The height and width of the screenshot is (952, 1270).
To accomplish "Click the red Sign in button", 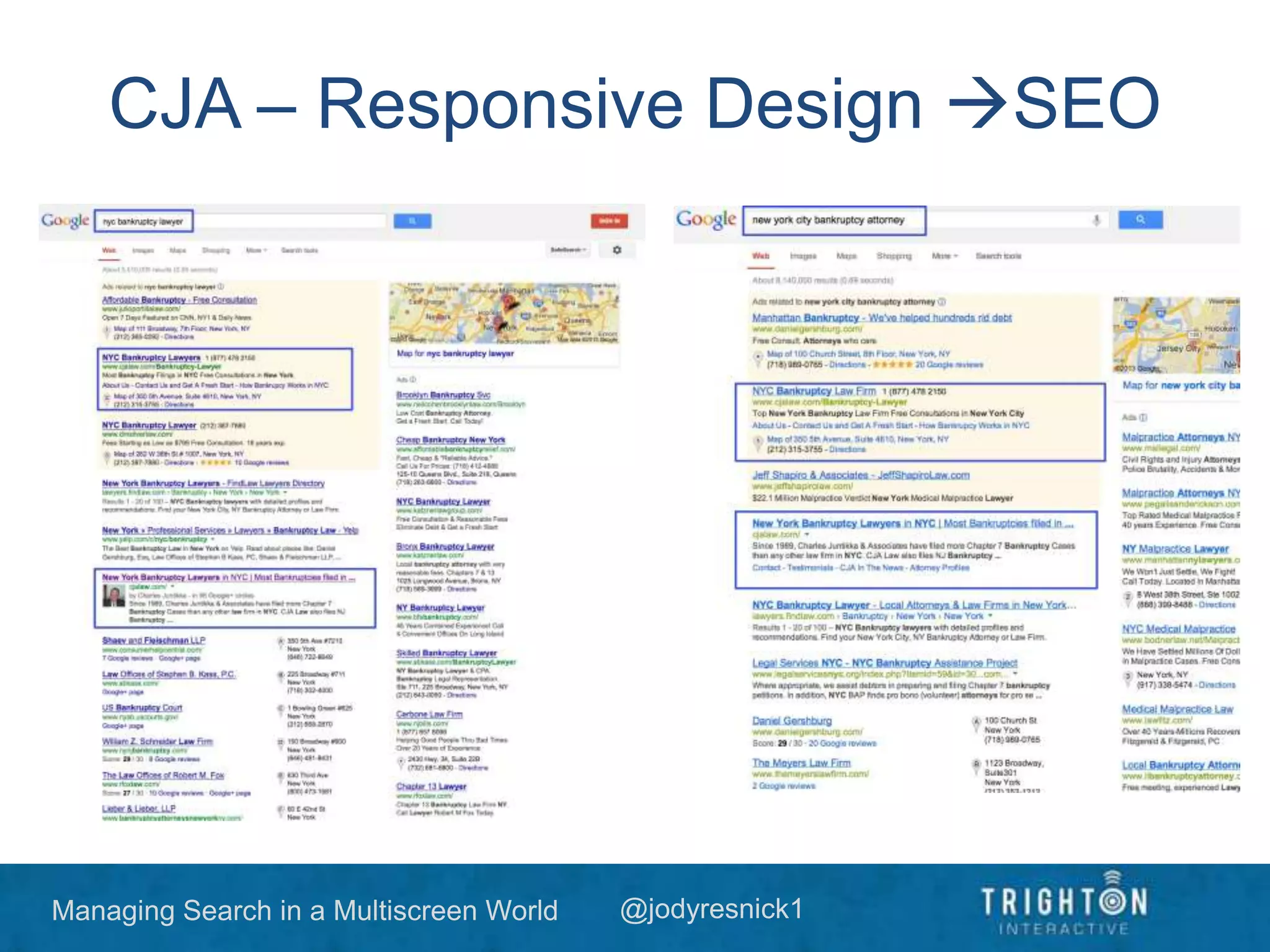I will tap(609, 221).
